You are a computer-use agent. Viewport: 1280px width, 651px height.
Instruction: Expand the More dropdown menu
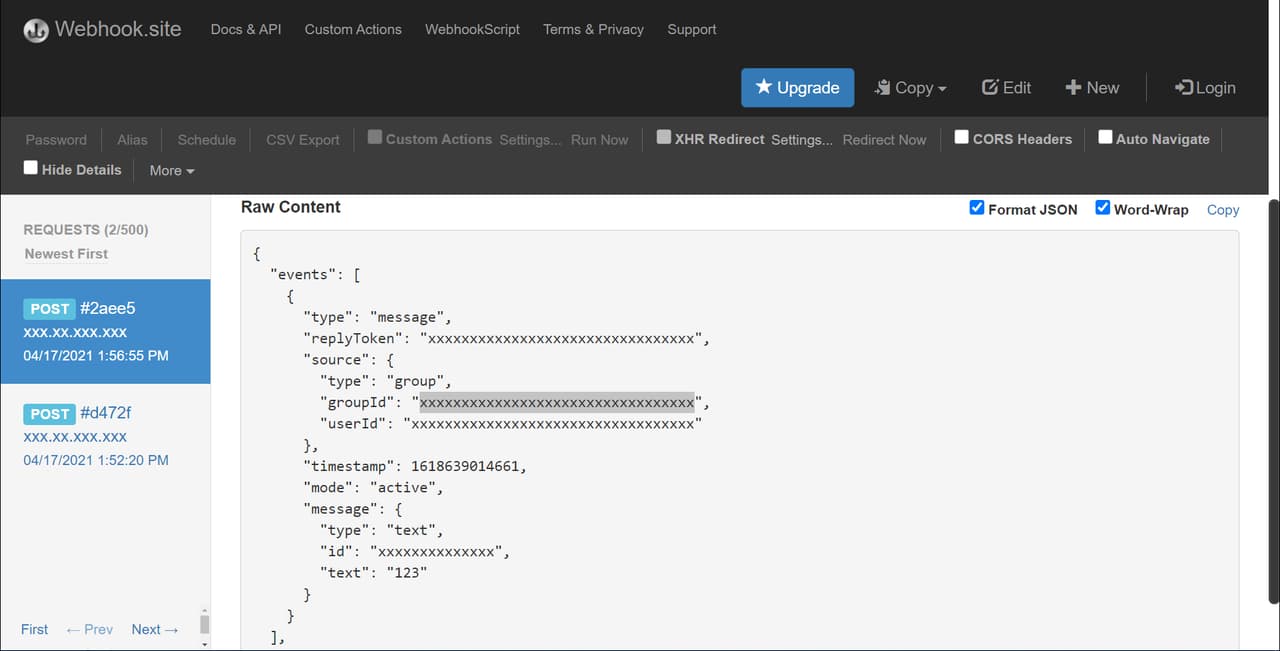172,170
